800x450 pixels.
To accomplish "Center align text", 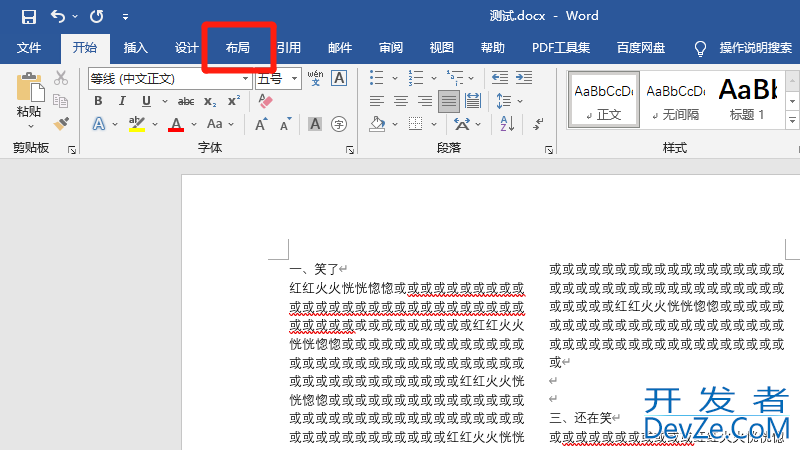I will [401, 101].
